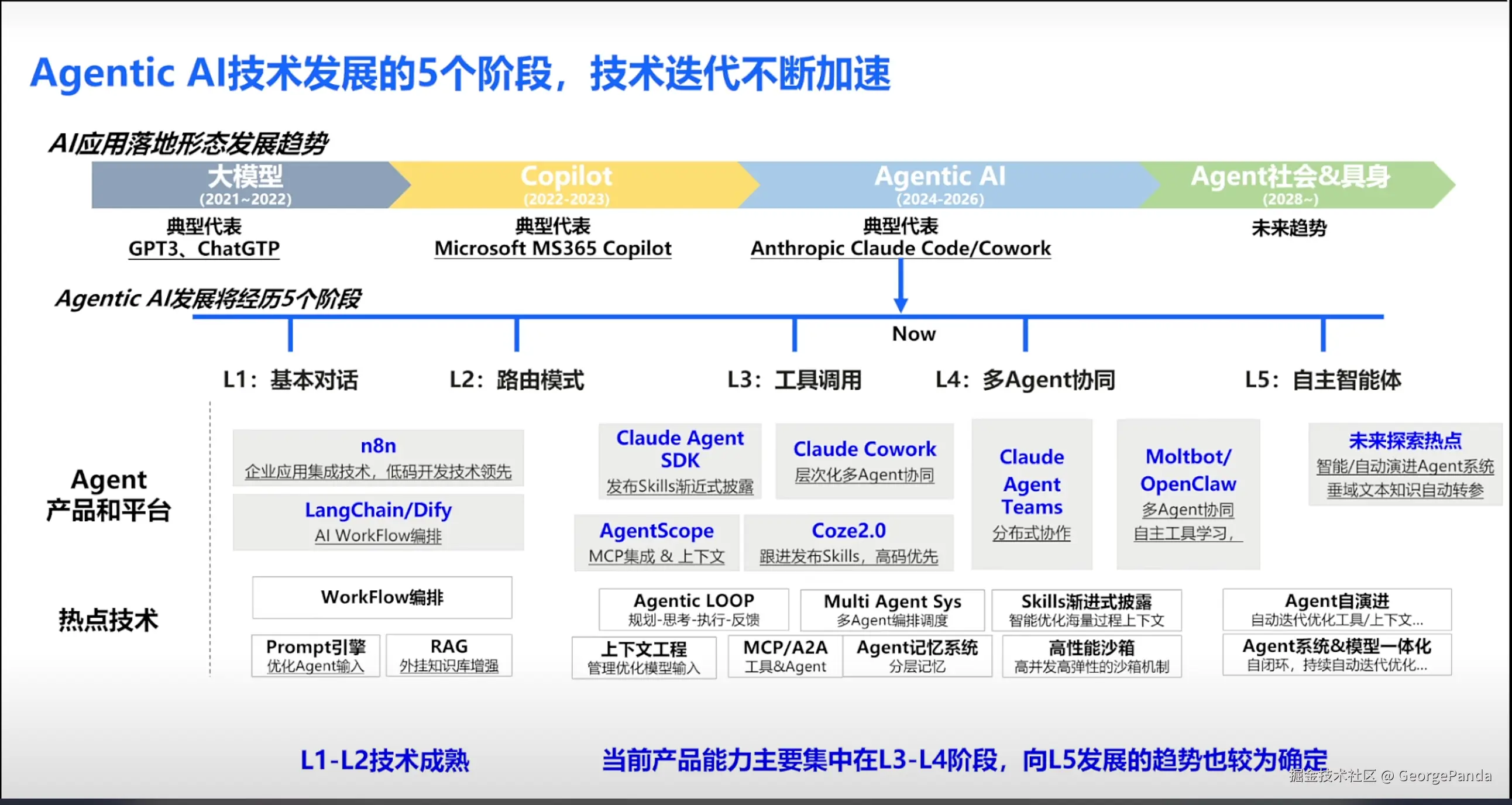Click the 'Agent系统&模型一体化' box

[1337, 655]
